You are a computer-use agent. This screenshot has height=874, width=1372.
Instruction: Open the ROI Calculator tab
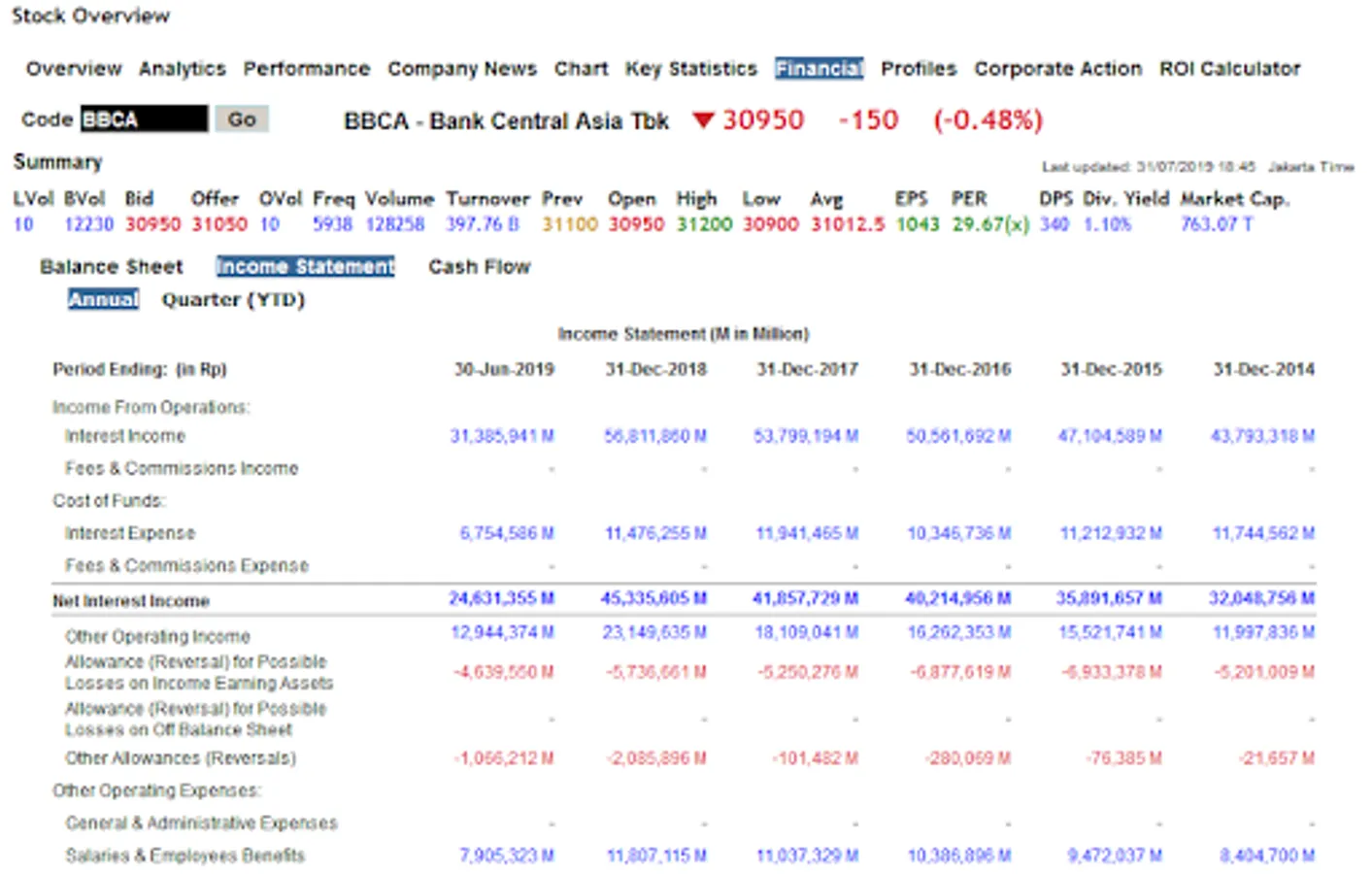click(1230, 69)
